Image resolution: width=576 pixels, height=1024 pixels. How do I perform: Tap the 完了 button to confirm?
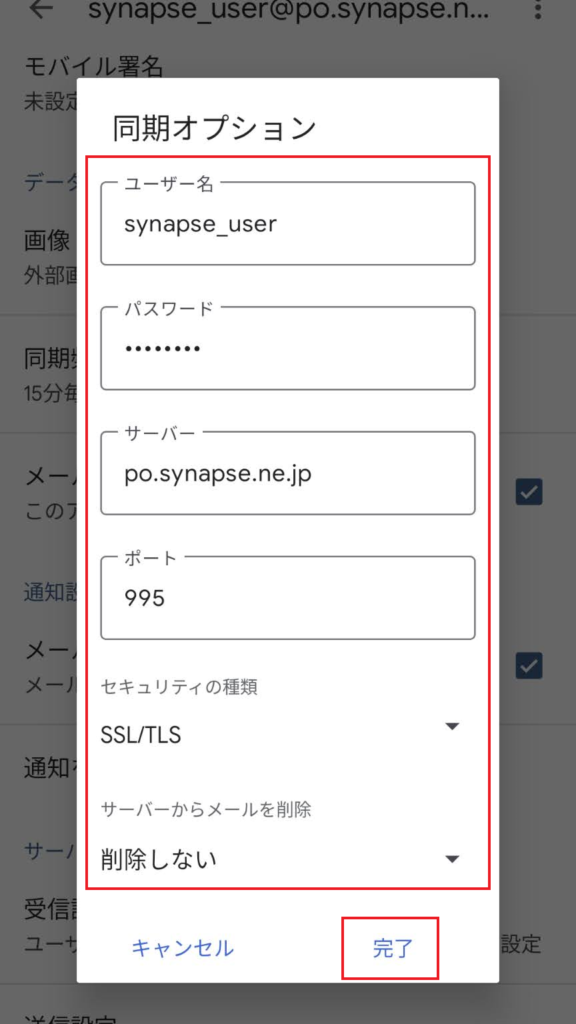pyautogui.click(x=392, y=945)
